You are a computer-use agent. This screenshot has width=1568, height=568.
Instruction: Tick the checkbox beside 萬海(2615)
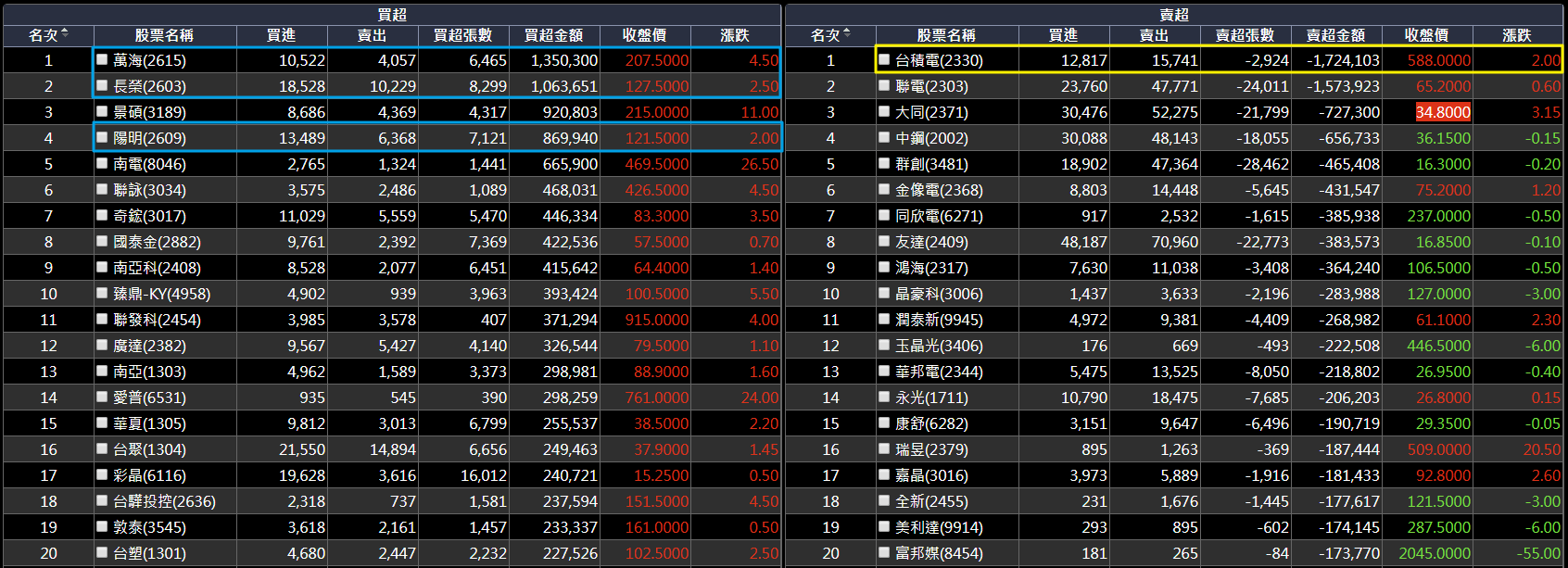[103, 59]
